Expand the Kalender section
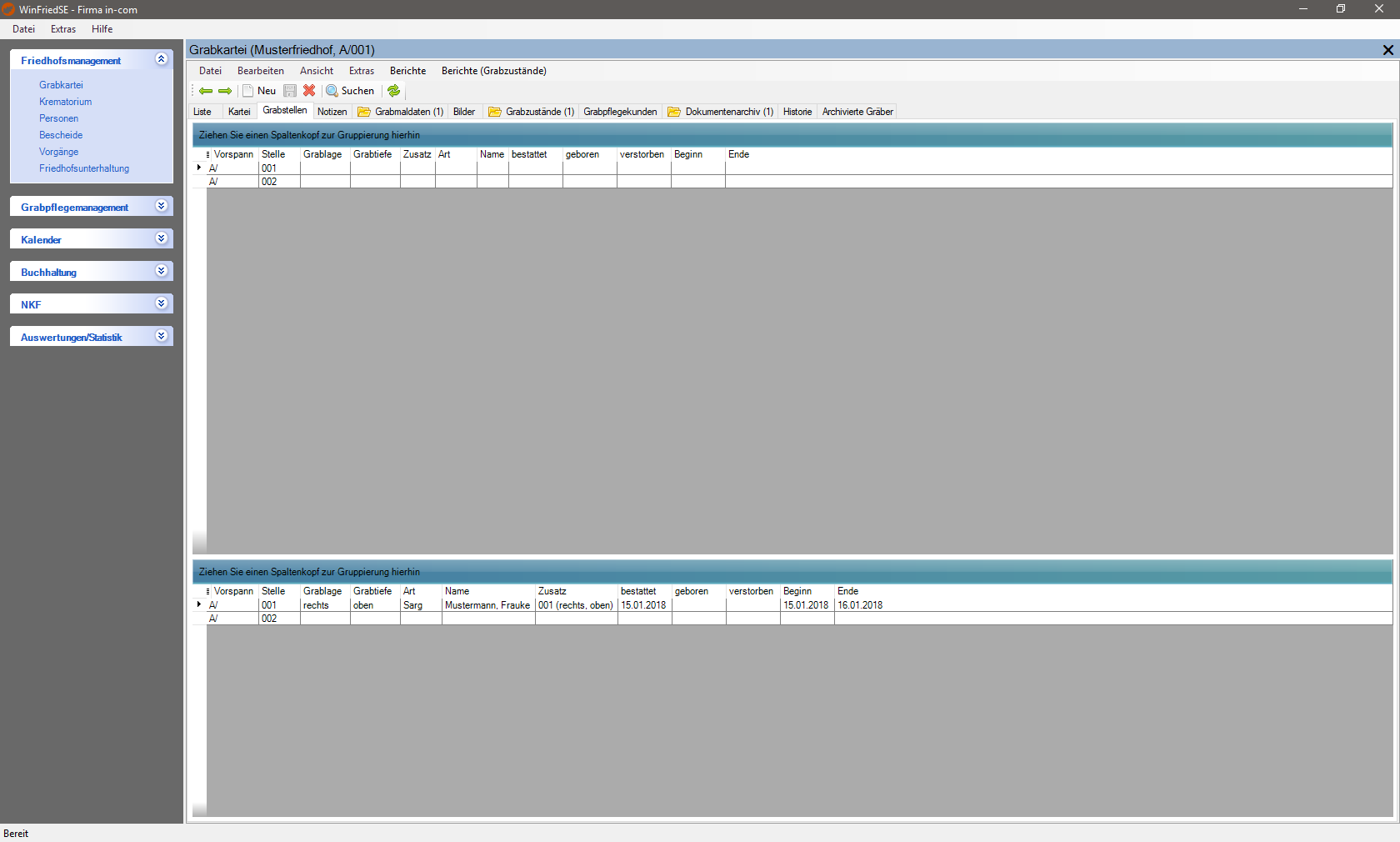The width and height of the screenshot is (1400, 842). tap(162, 238)
